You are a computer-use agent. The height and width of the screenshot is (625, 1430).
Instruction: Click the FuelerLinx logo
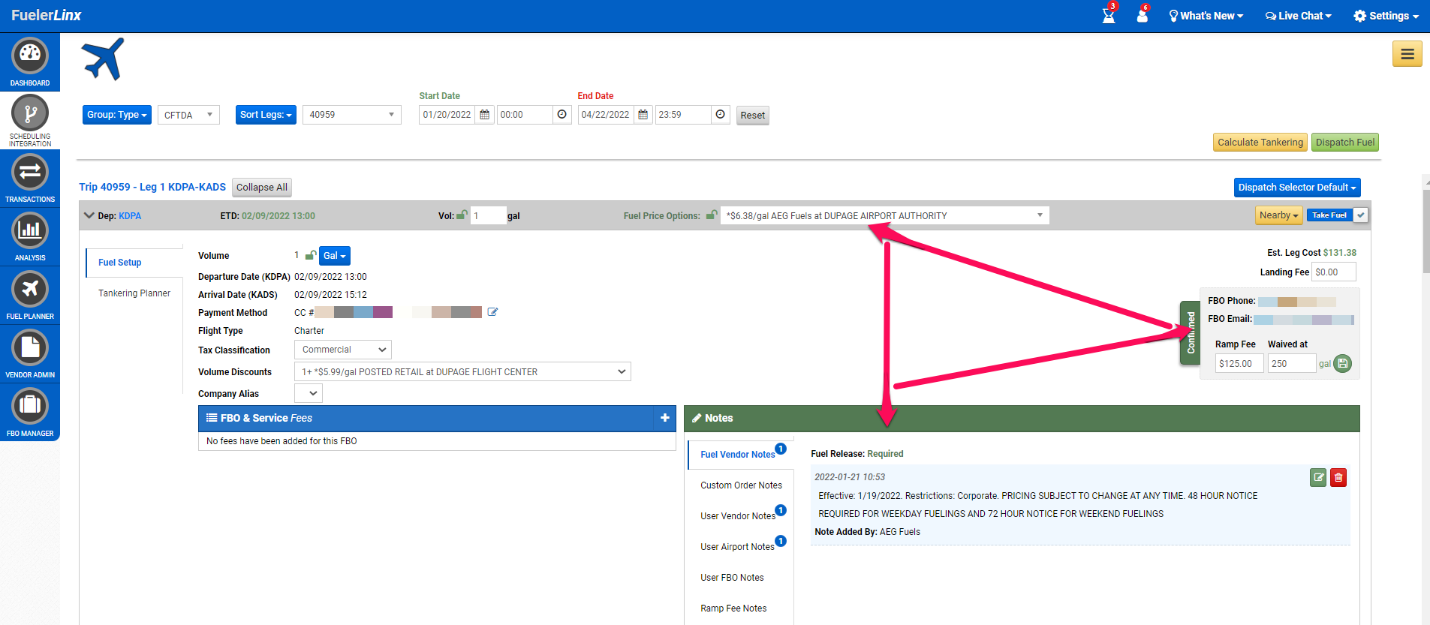pyautogui.click(x=46, y=15)
